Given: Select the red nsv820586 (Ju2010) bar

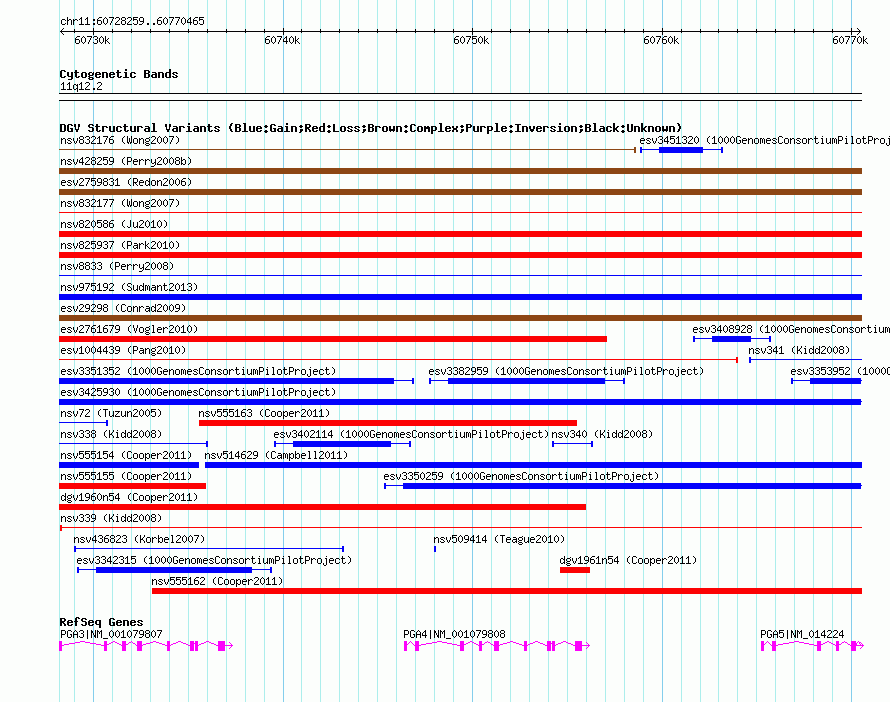Looking at the screenshot, I should (460, 234).
